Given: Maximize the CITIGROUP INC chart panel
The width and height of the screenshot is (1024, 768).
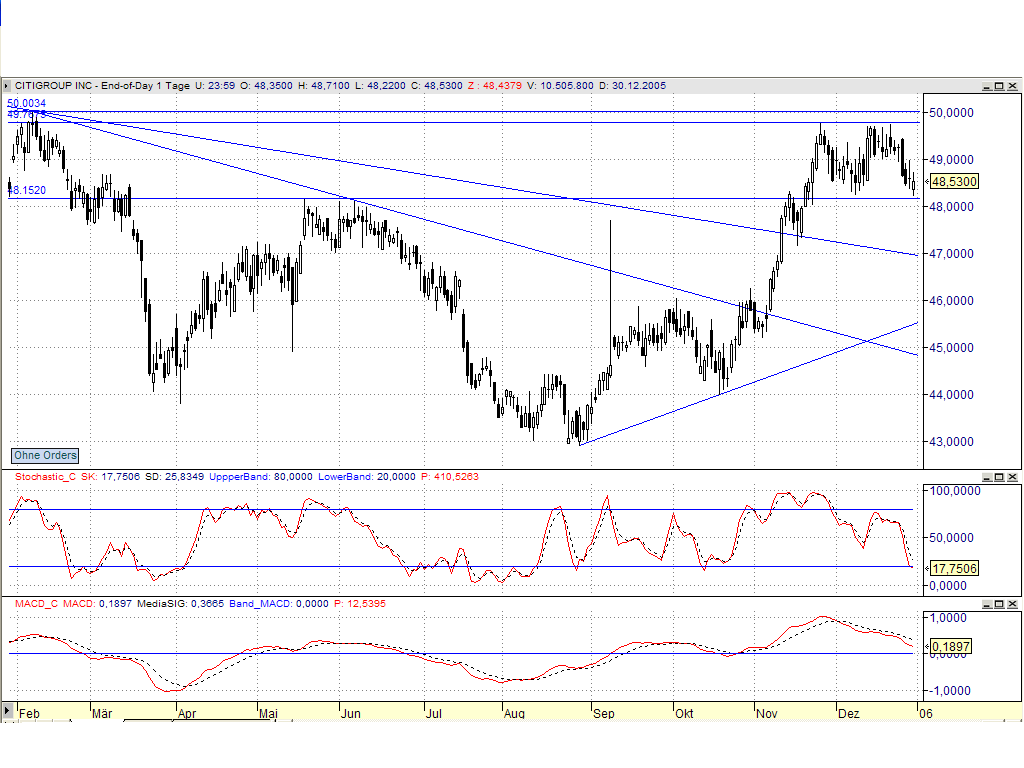Looking at the screenshot, I should [999, 86].
